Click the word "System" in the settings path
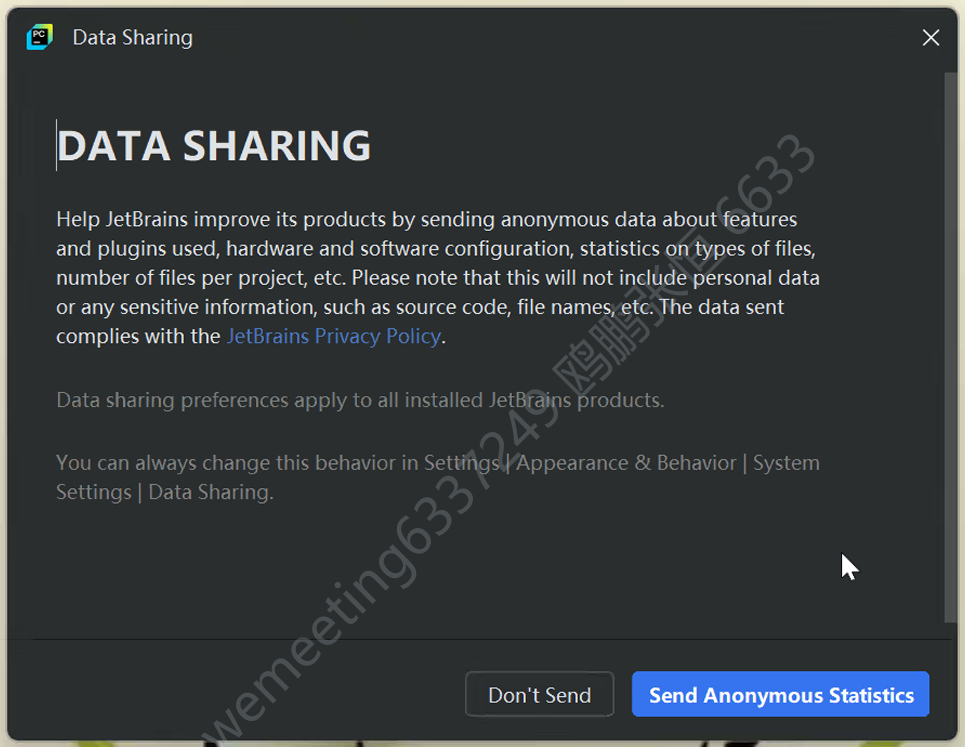The height and width of the screenshot is (747, 965). pos(786,463)
